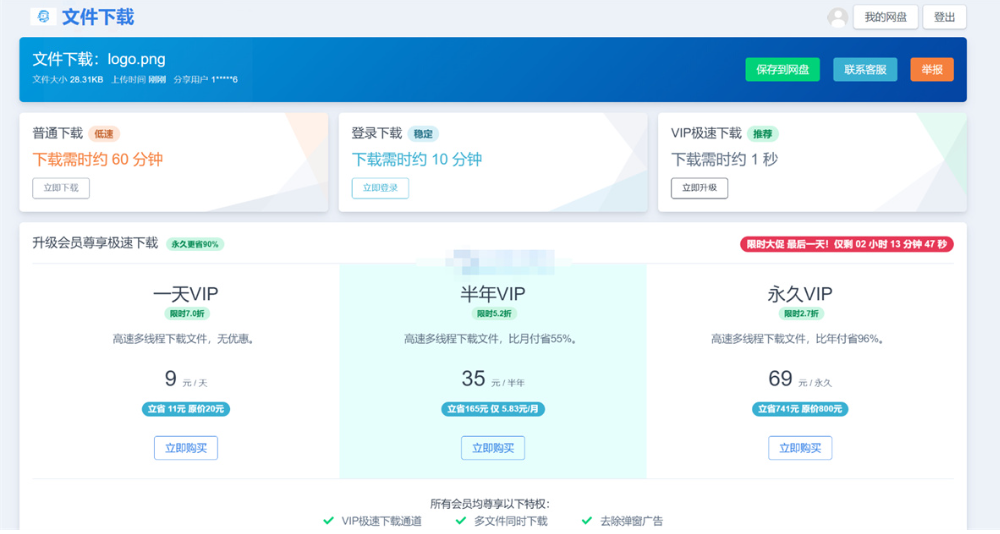The height and width of the screenshot is (534, 1000).
Task: Click the 稳定 badge next to 登录下载
Action: 423,134
